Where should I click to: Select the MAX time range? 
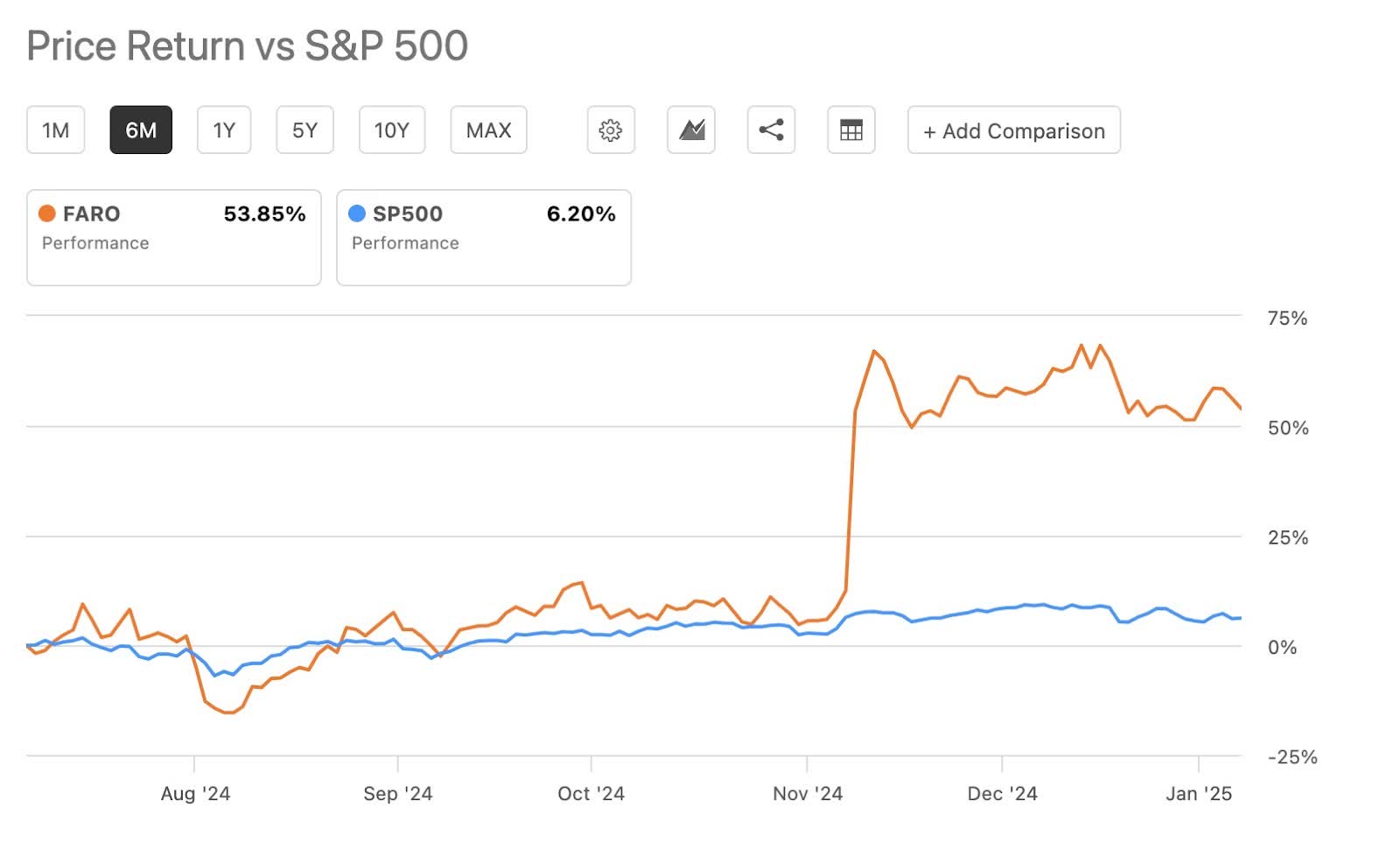(x=488, y=129)
